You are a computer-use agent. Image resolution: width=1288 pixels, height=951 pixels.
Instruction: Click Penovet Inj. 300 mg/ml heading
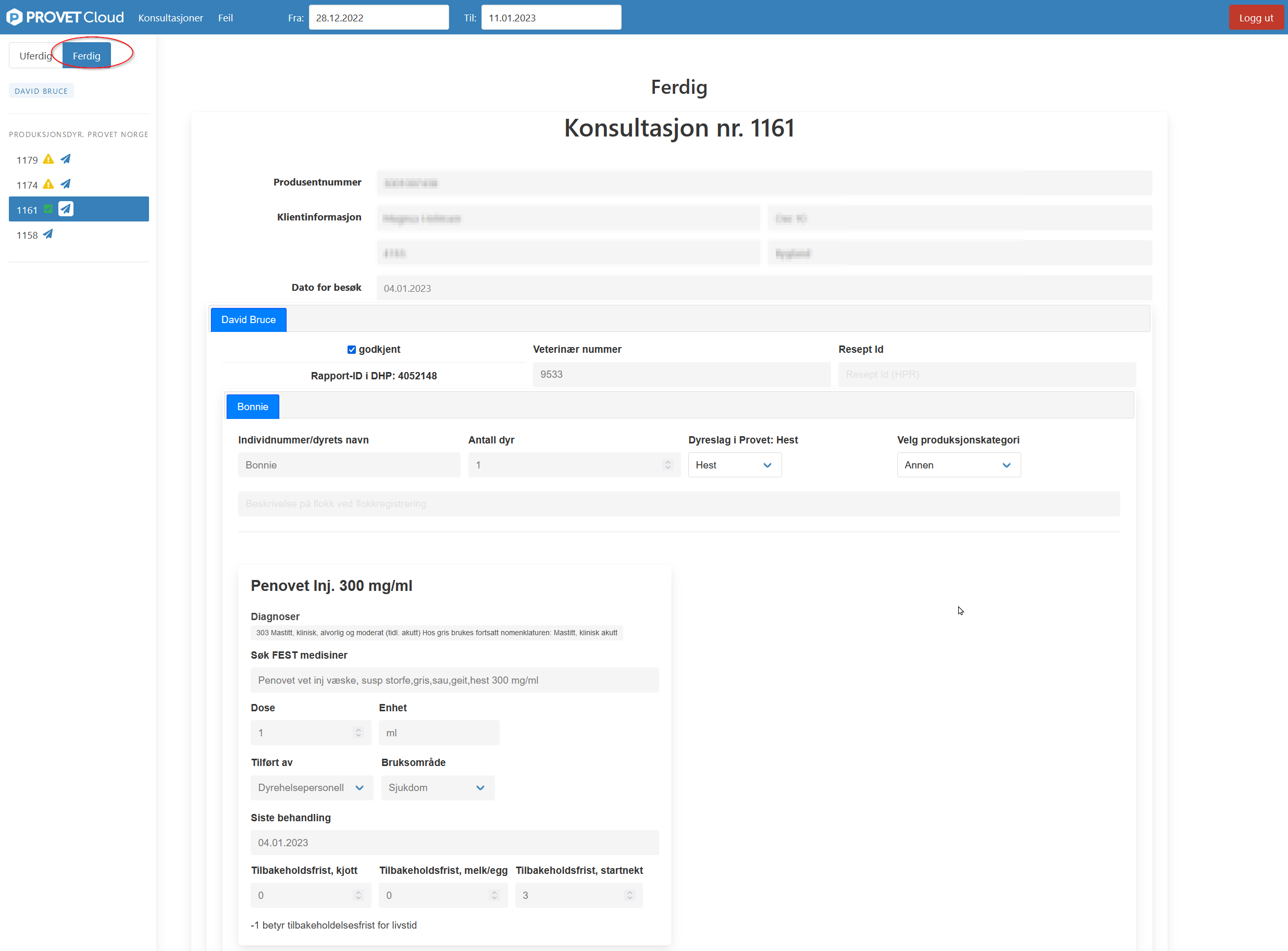coord(331,586)
